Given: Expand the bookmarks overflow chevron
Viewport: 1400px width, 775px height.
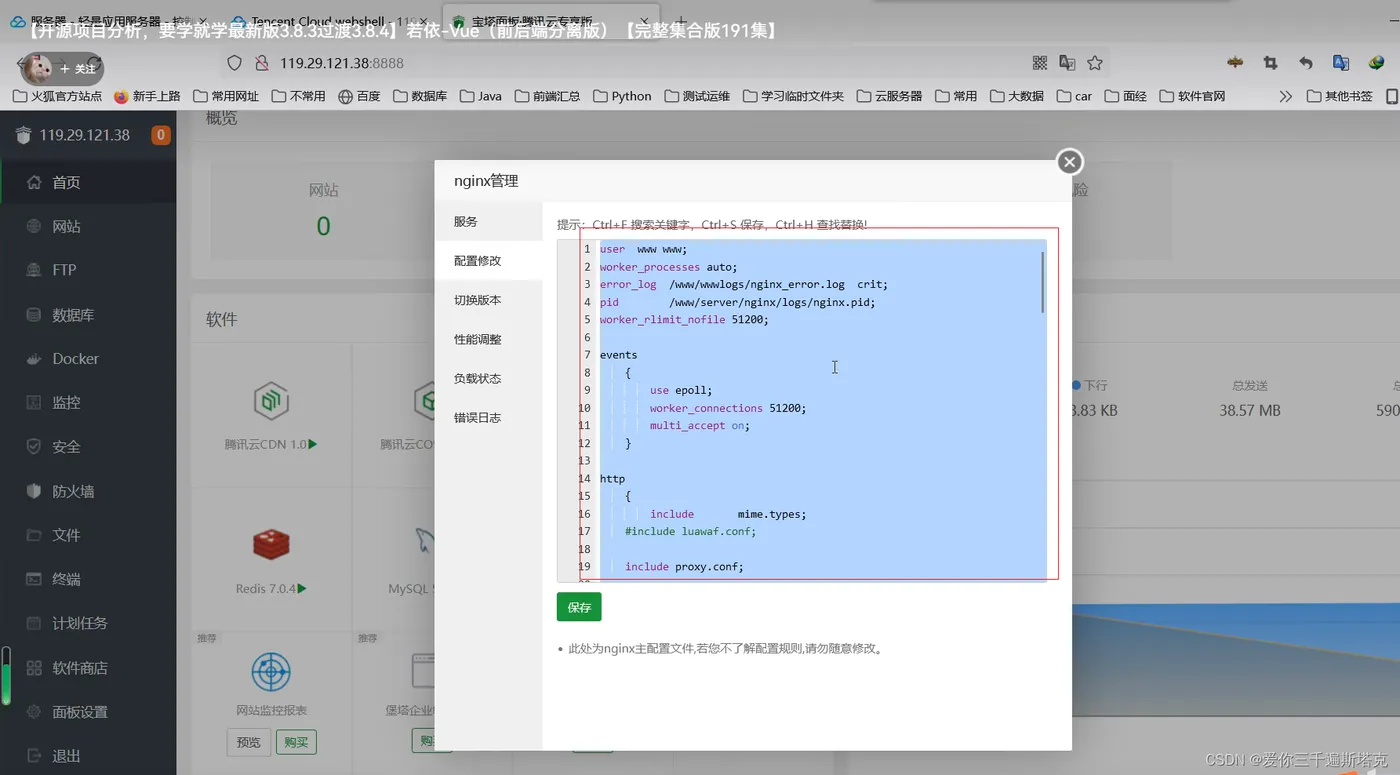Looking at the screenshot, I should 1286,96.
